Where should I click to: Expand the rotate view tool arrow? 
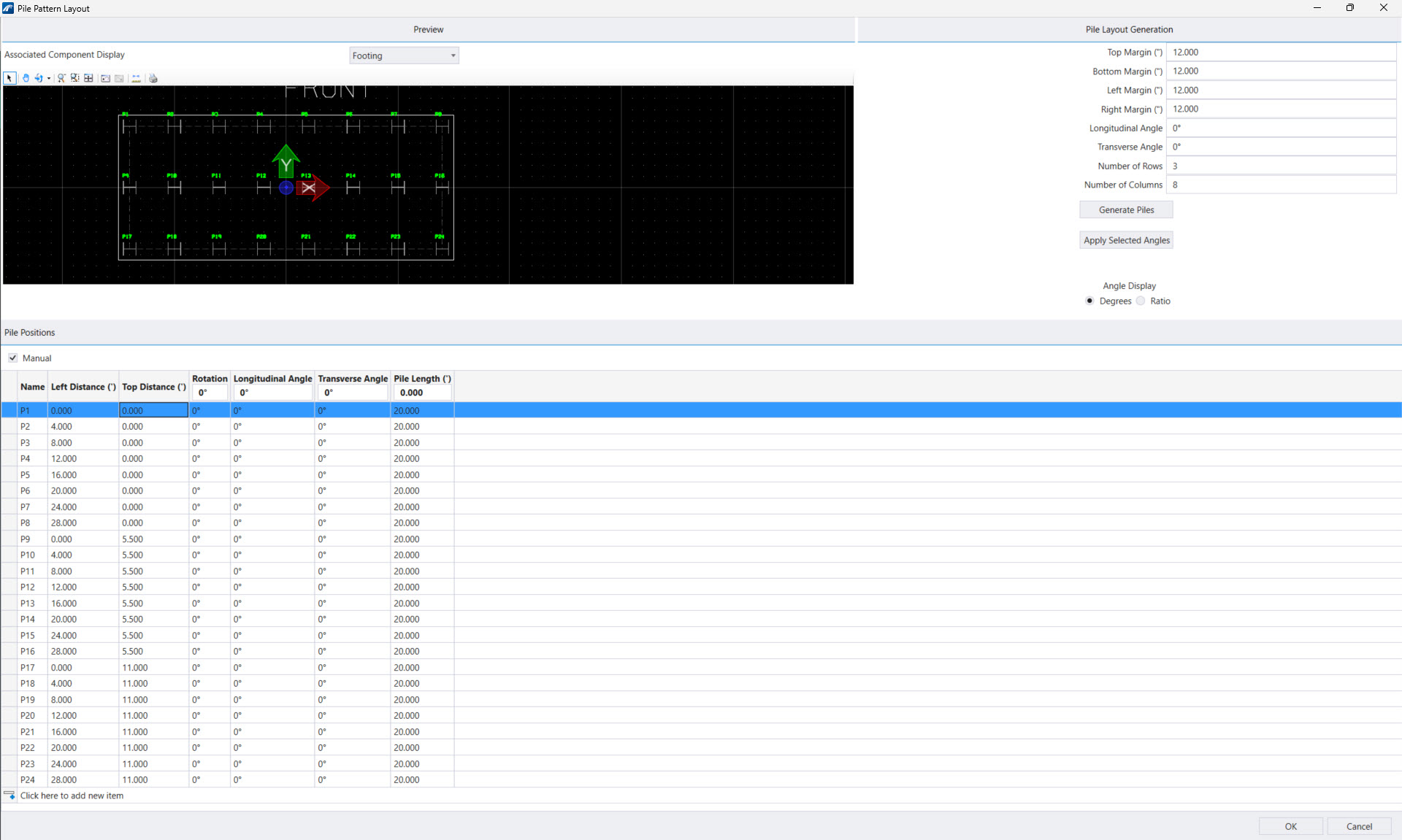[49, 78]
